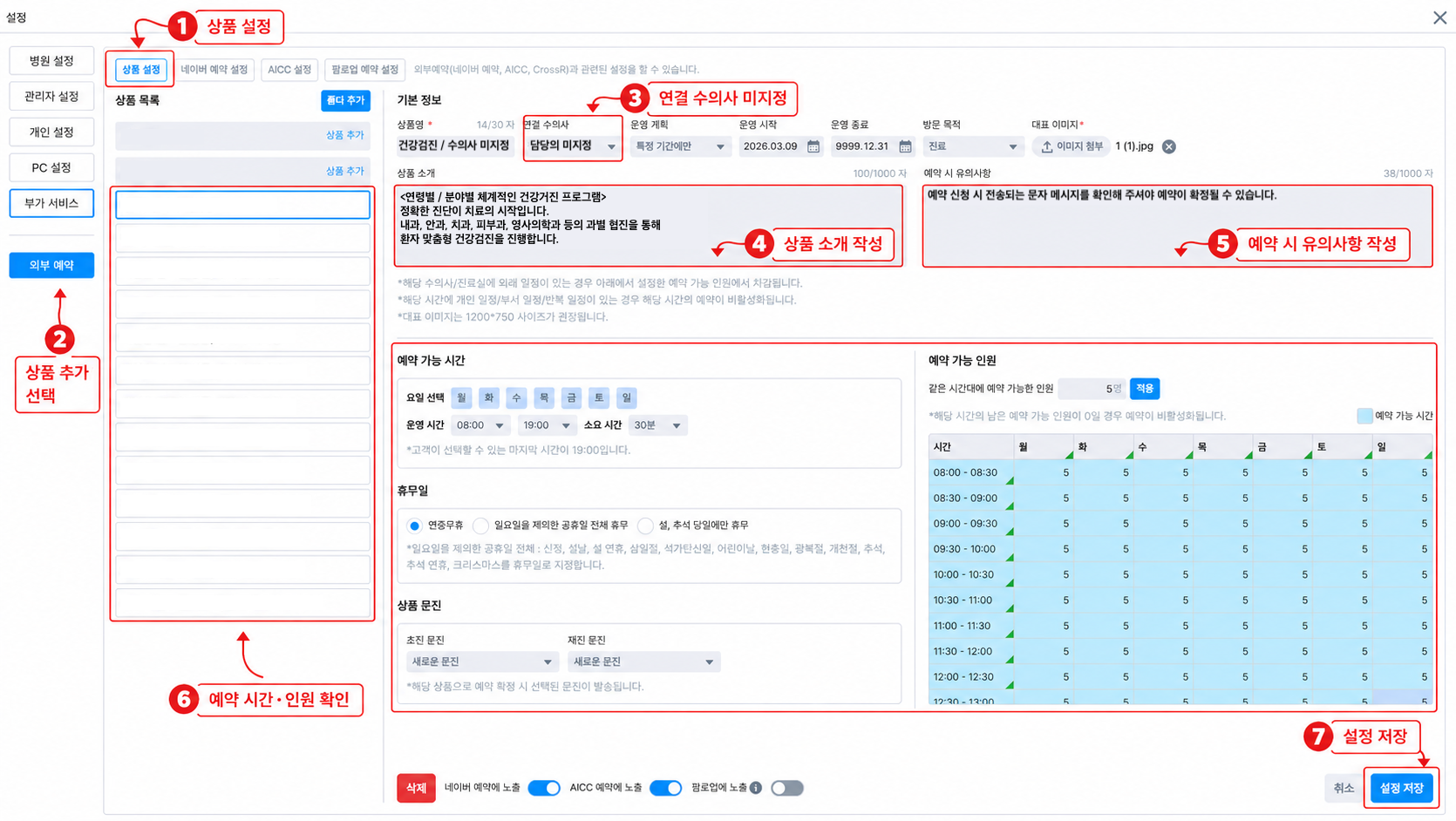This screenshot has height=821, width=1456.
Task: Click the 월 cell for 09:00 - 09:30
Action: [x=1044, y=524]
